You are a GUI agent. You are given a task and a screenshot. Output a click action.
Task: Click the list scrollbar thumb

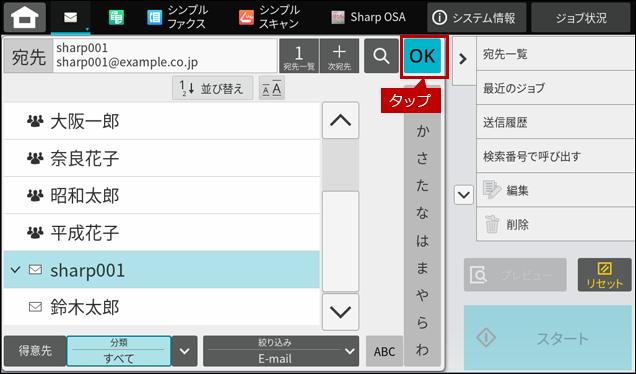(340, 241)
